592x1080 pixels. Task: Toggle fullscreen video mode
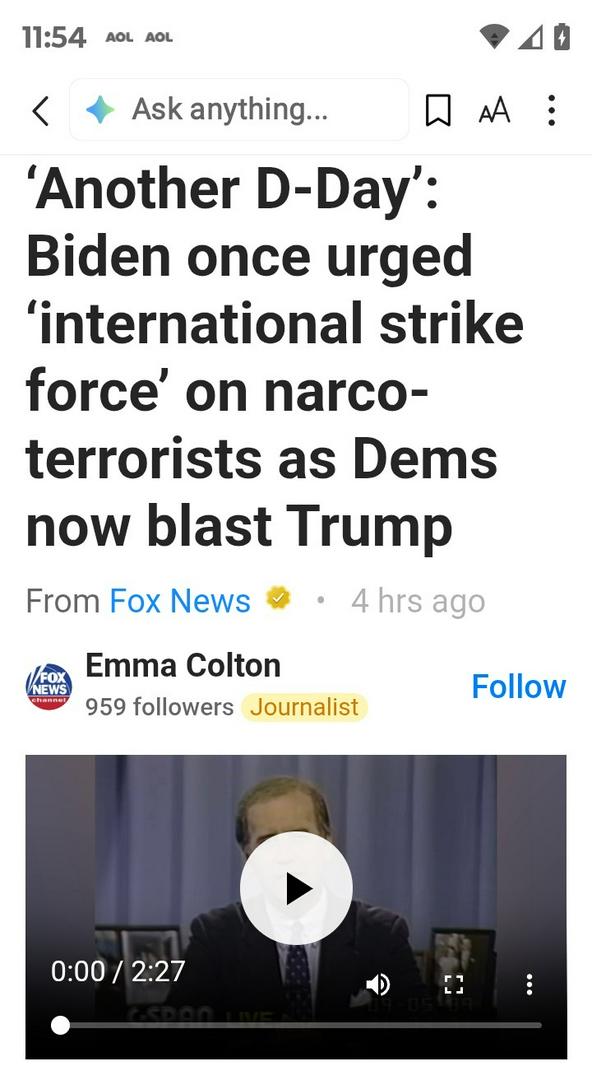(x=453, y=984)
